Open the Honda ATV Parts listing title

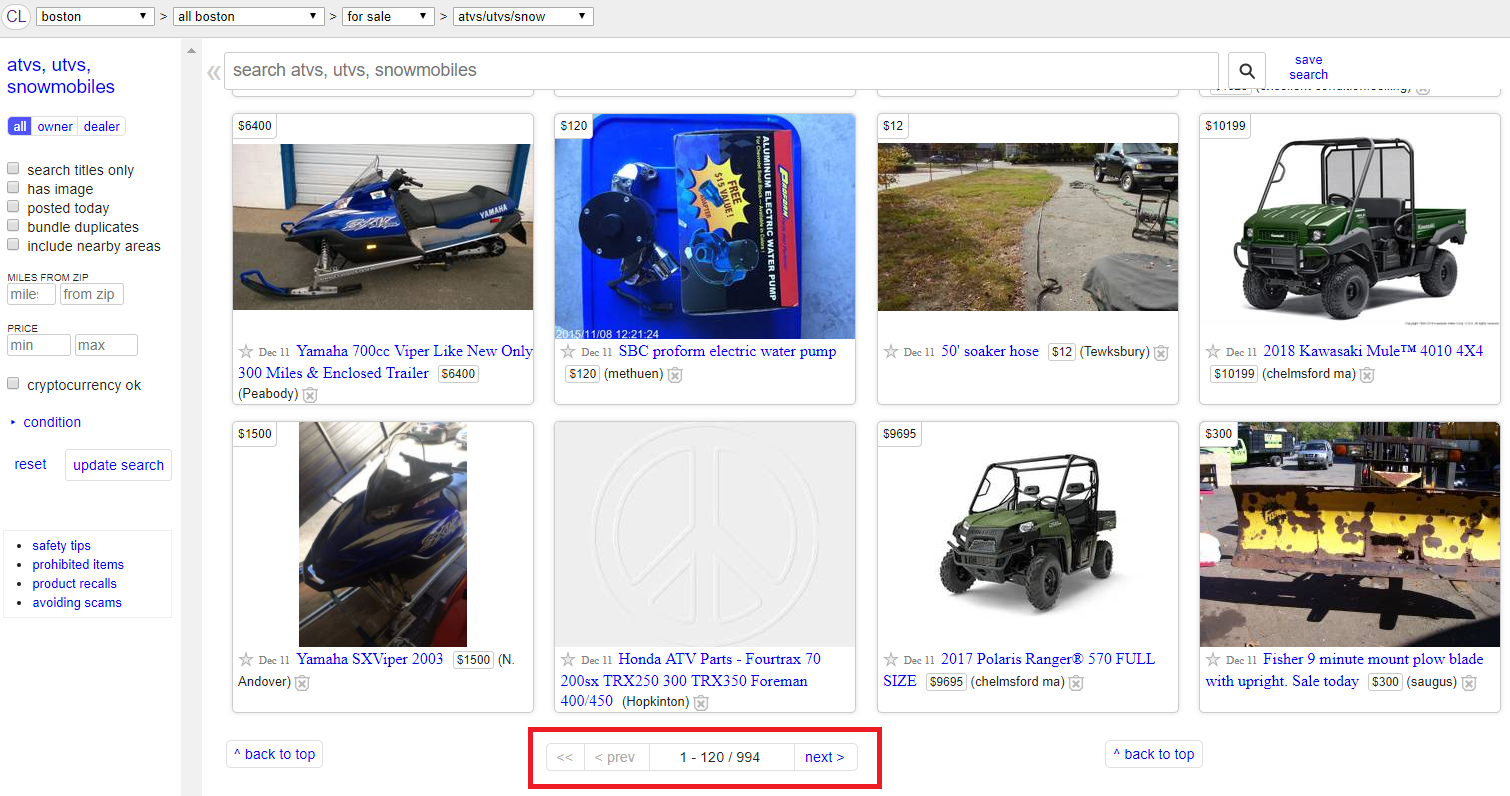click(x=690, y=680)
